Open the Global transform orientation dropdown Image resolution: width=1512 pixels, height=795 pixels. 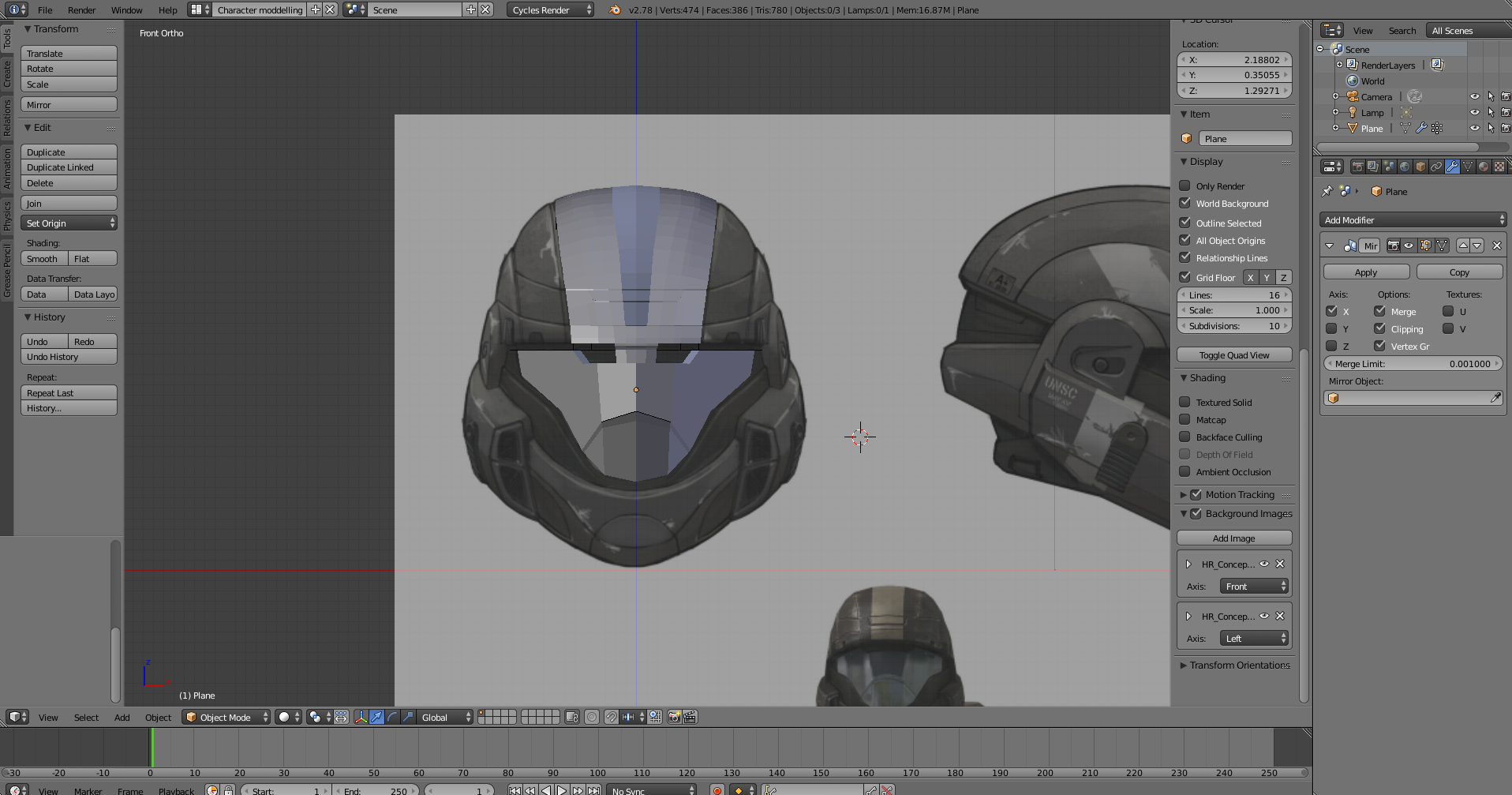(445, 717)
